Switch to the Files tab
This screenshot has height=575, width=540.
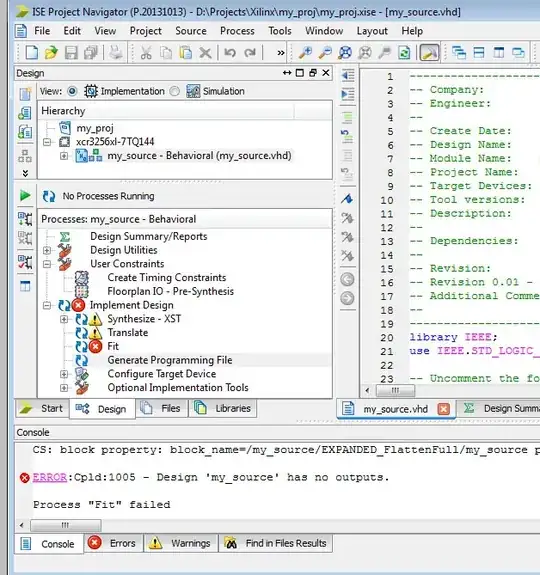click(x=162, y=408)
